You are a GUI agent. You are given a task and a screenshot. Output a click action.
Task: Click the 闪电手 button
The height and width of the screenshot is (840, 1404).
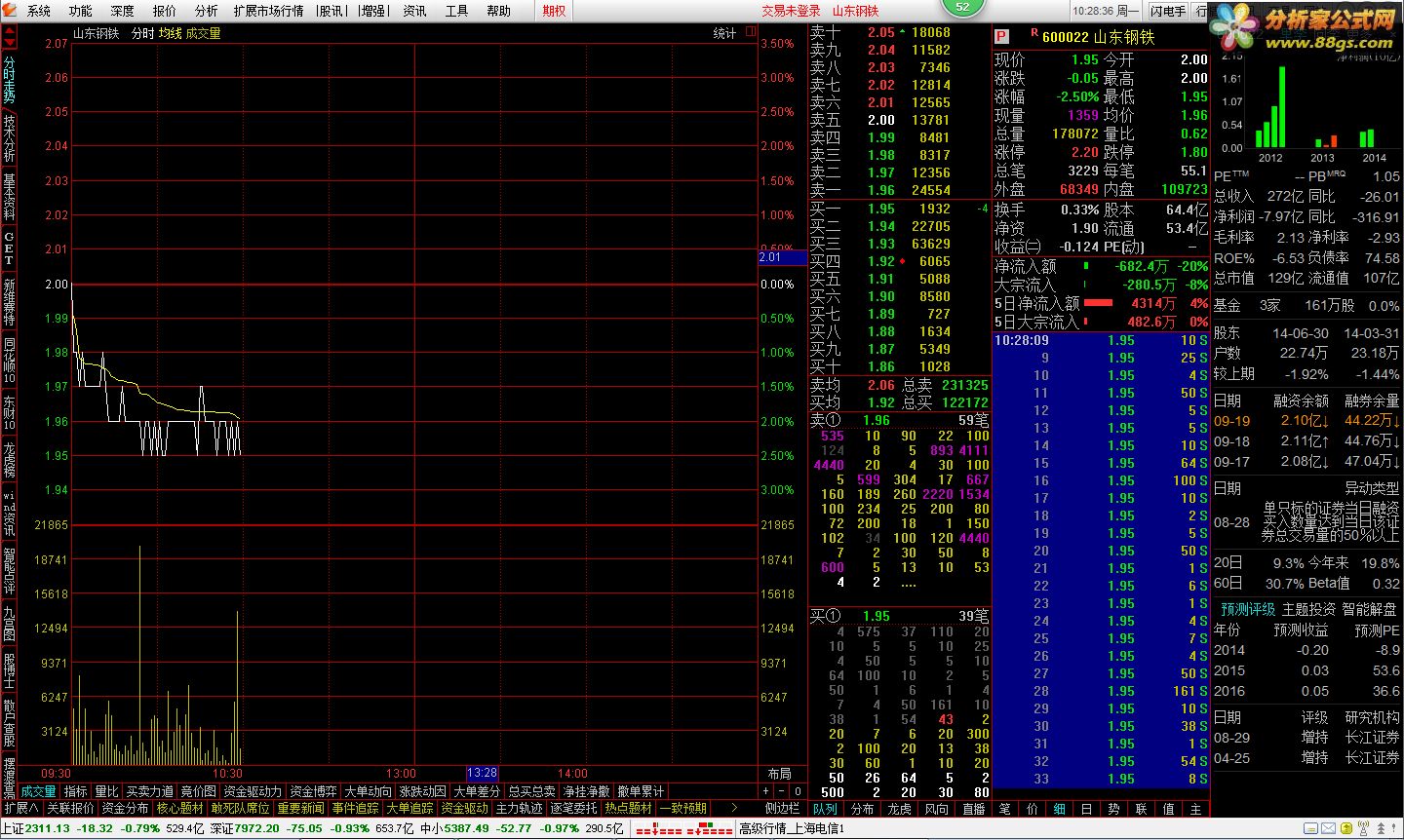[1168, 11]
